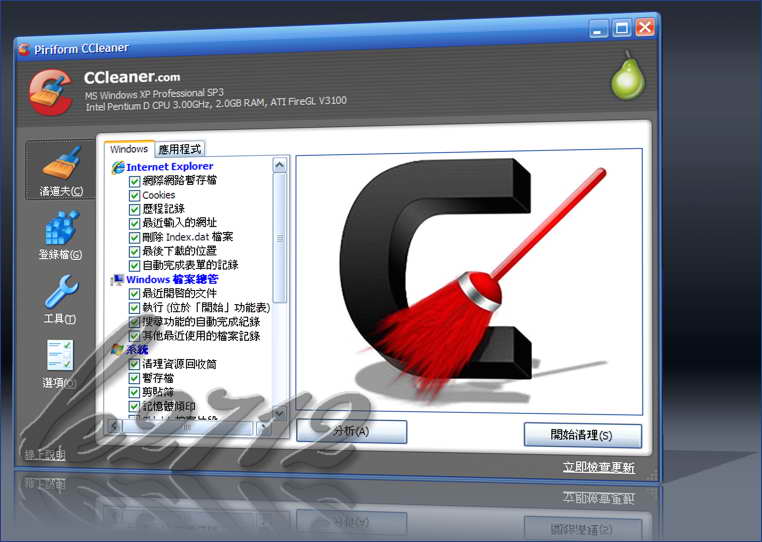Open the Tools (工具) wrench section

(60, 298)
